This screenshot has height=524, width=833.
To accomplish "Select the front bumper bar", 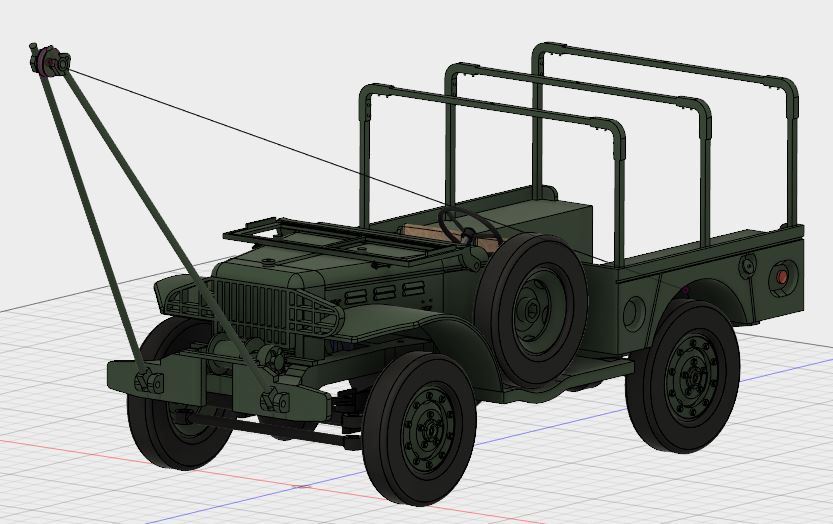I will pos(220,389).
